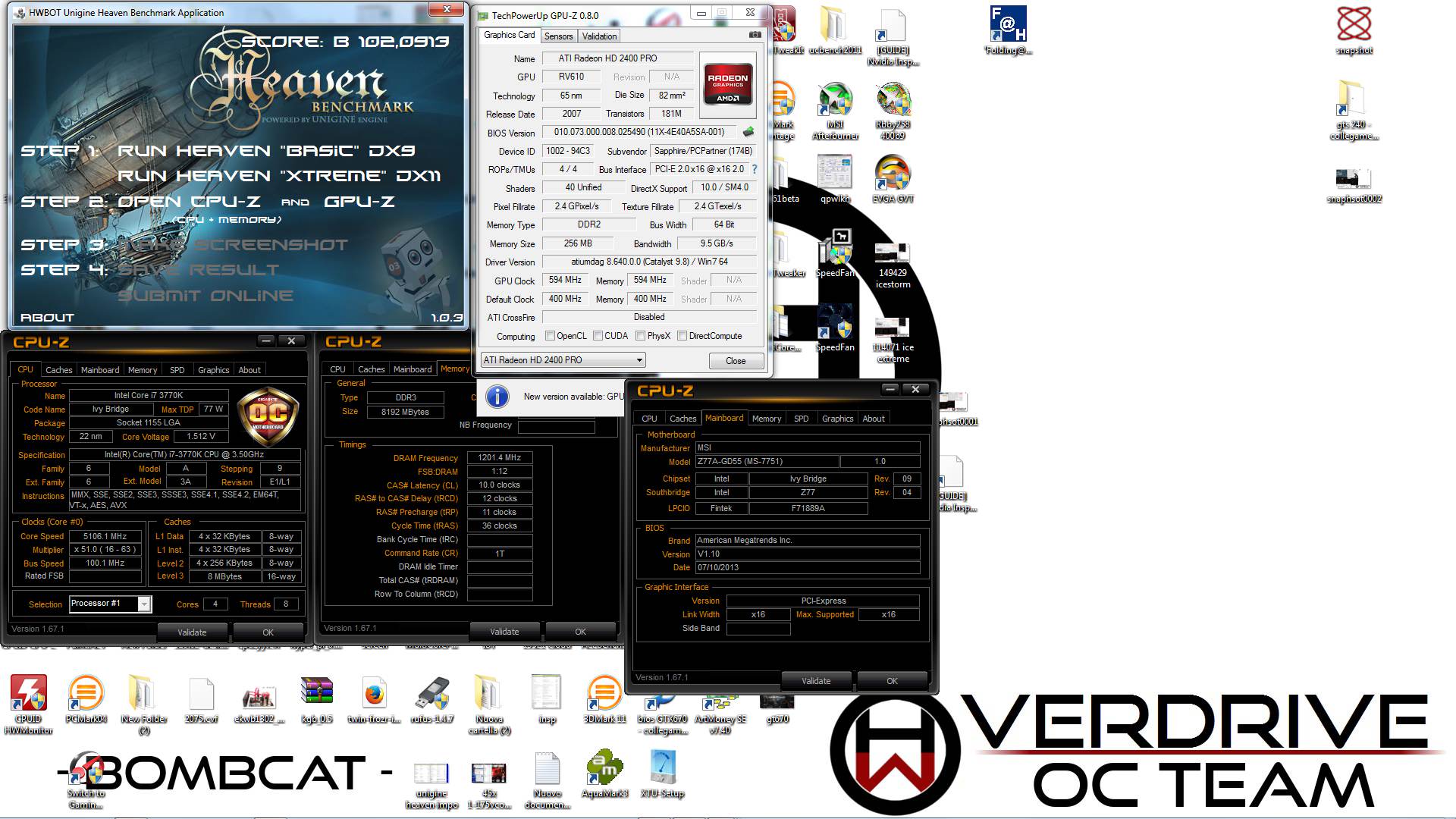Enable the PhysX checkbox in GPU-Z
The image size is (1456, 819).
(x=640, y=336)
